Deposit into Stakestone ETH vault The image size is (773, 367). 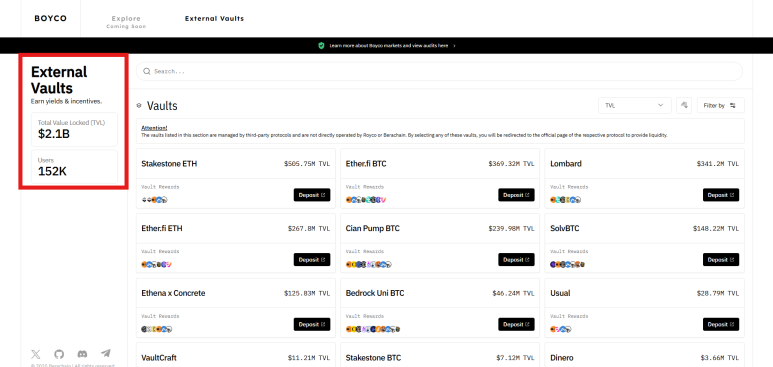click(x=312, y=195)
